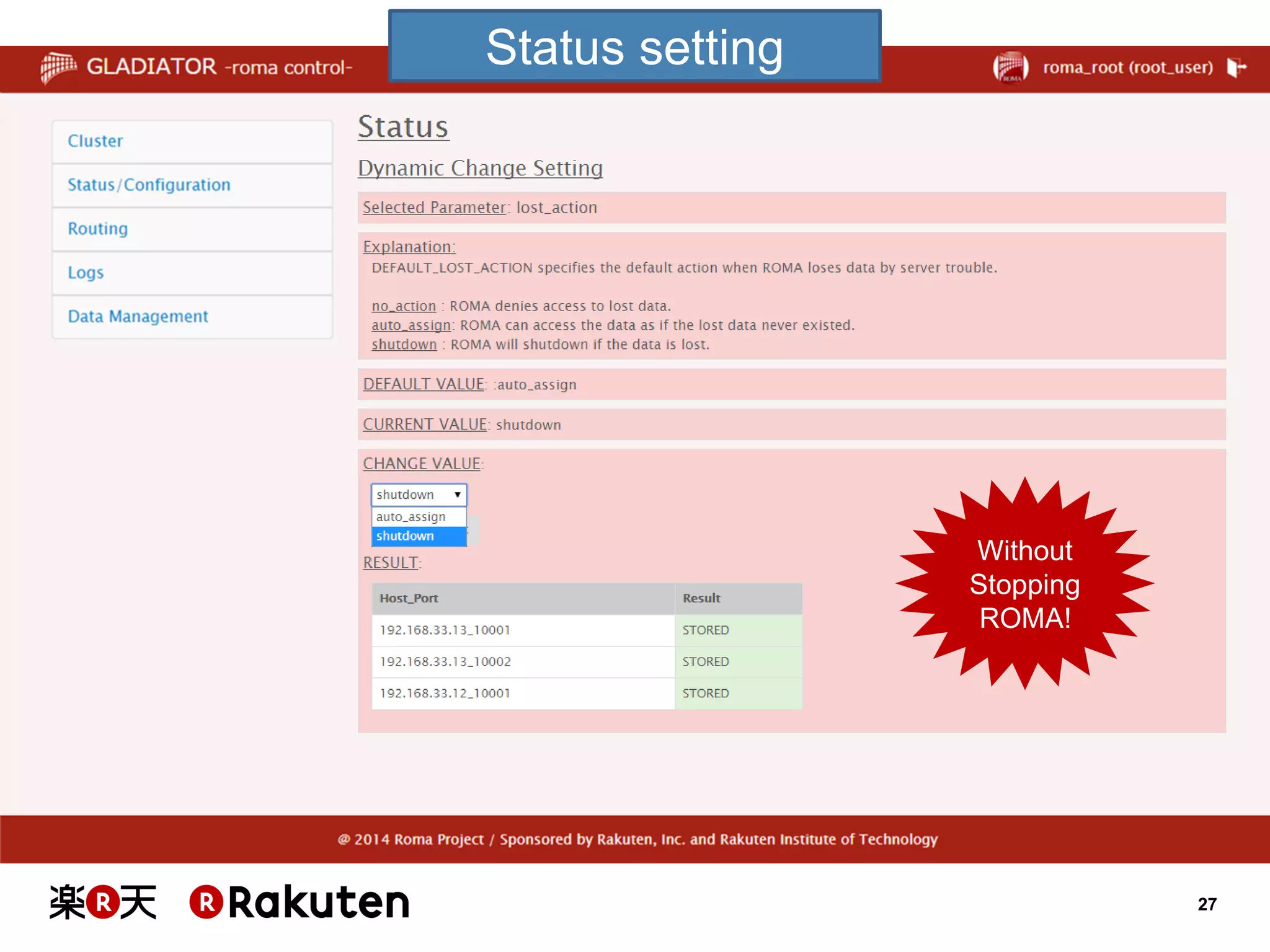The height and width of the screenshot is (952, 1270).
Task: Click the Japanese Rakuten kanji logo
Action: 103,902
